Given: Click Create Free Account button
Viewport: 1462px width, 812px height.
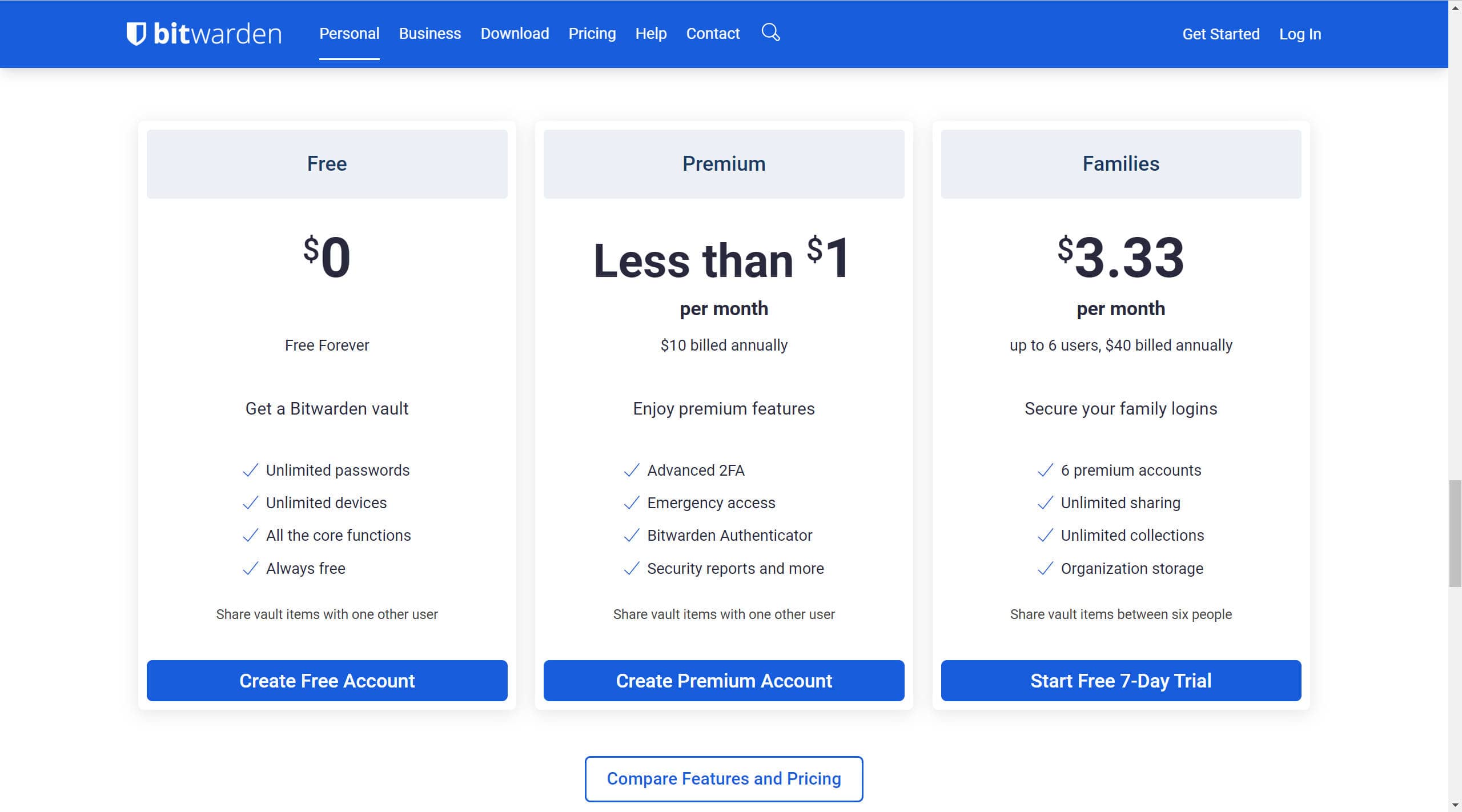Looking at the screenshot, I should point(327,681).
